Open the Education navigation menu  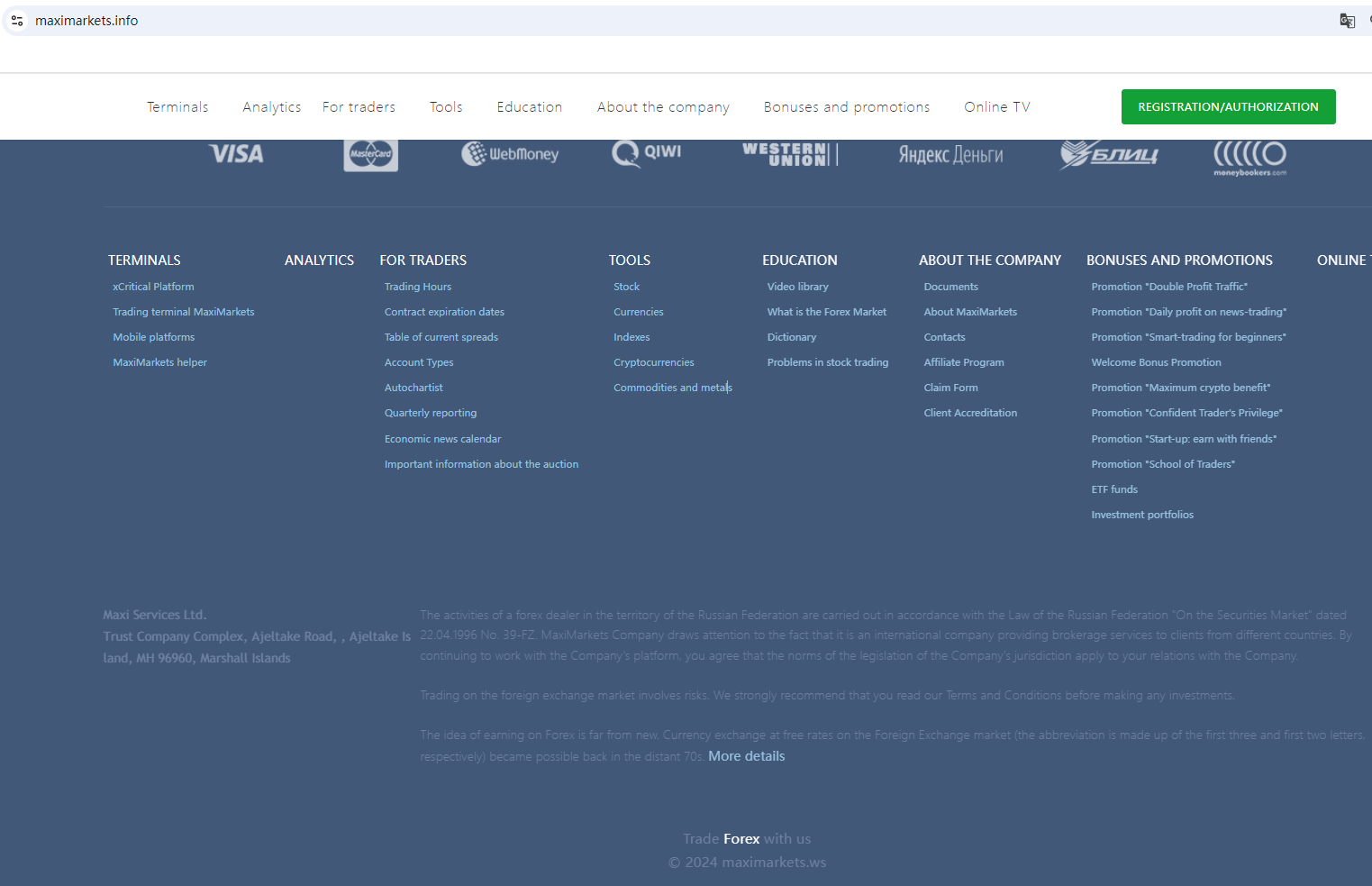[x=529, y=107]
